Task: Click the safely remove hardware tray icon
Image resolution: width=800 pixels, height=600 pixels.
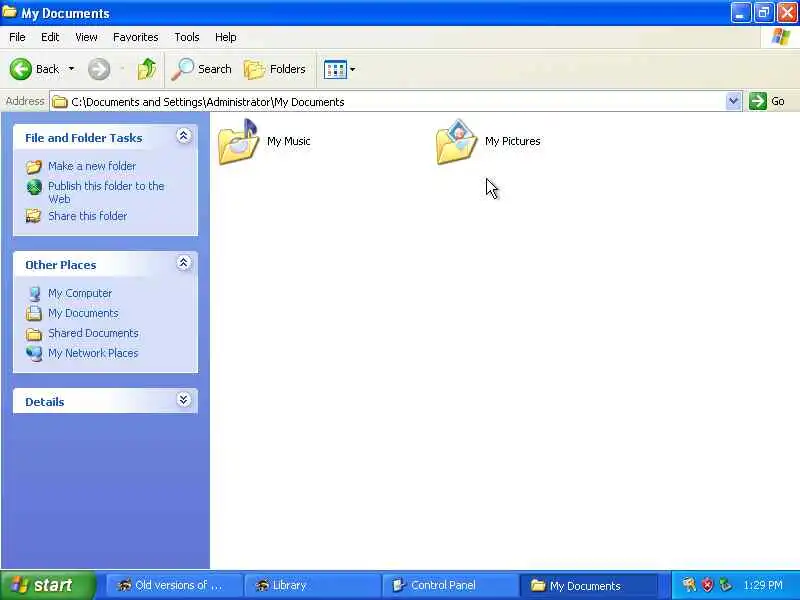Action: [x=725, y=585]
